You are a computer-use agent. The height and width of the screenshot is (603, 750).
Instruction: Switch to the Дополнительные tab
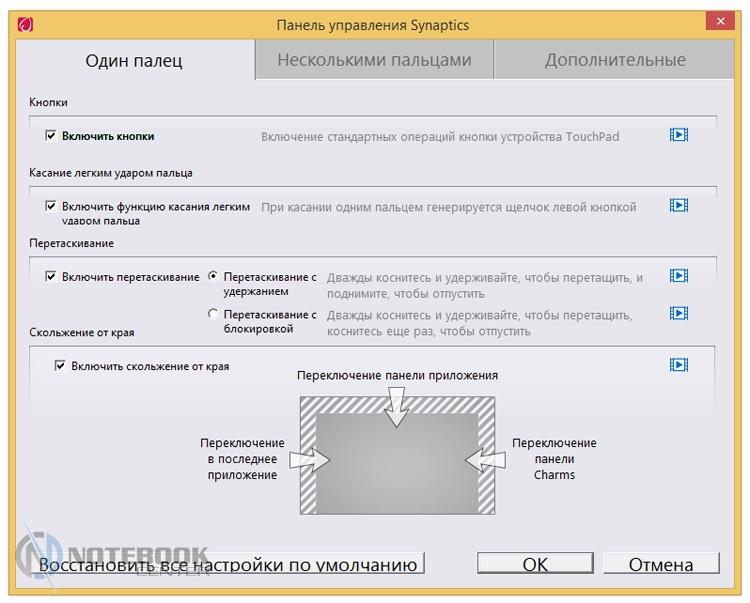[615, 60]
